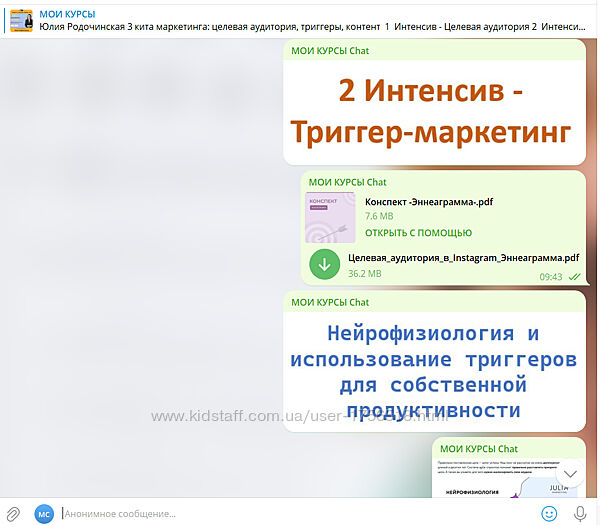The width and height of the screenshot is (600, 525).
Task: Click sender name above Триггер-маркетинг image
Action: (329, 50)
